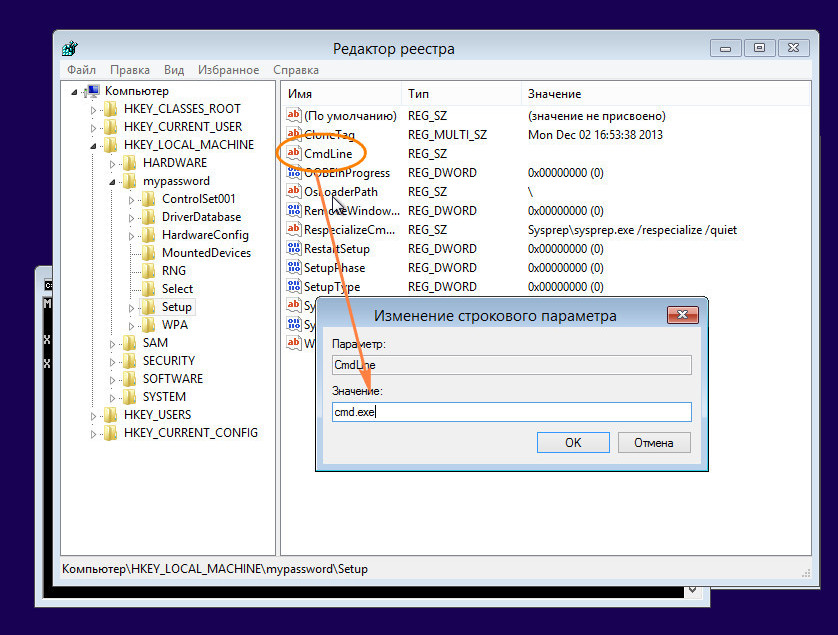
Task: Click the RespecializeCmd string value icon
Action: [x=294, y=230]
